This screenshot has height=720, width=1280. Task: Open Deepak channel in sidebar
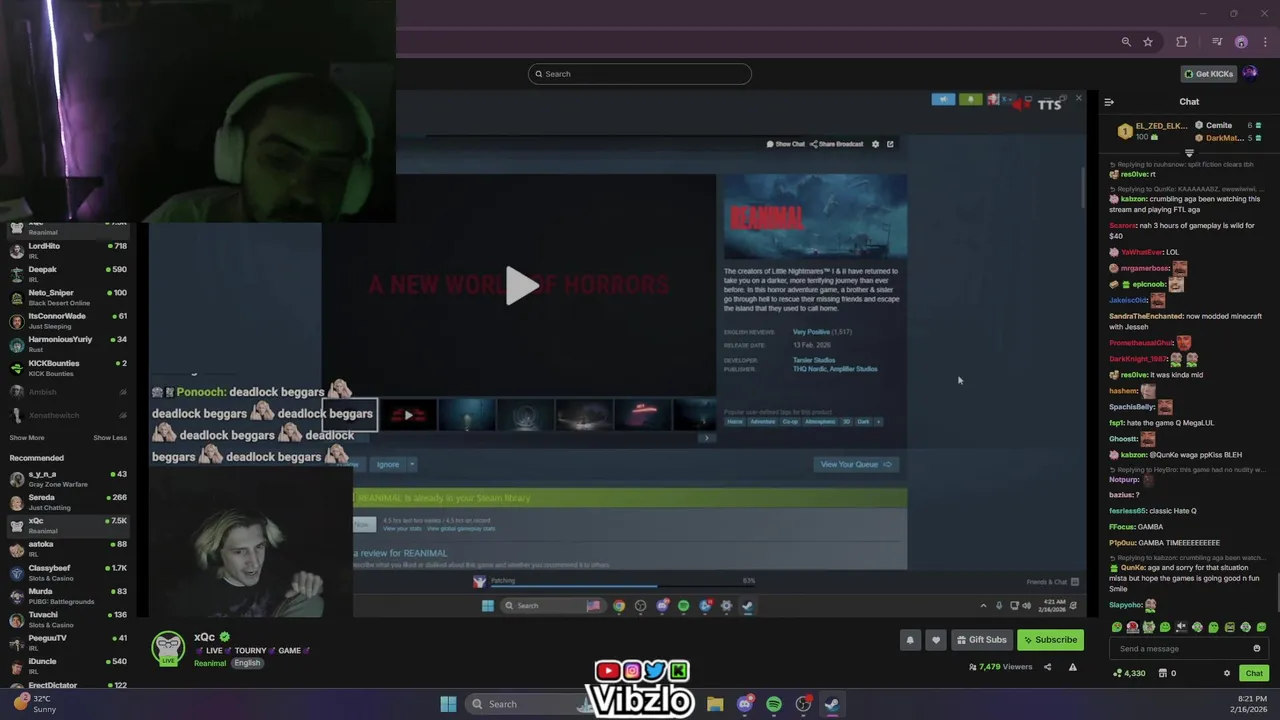[68, 274]
